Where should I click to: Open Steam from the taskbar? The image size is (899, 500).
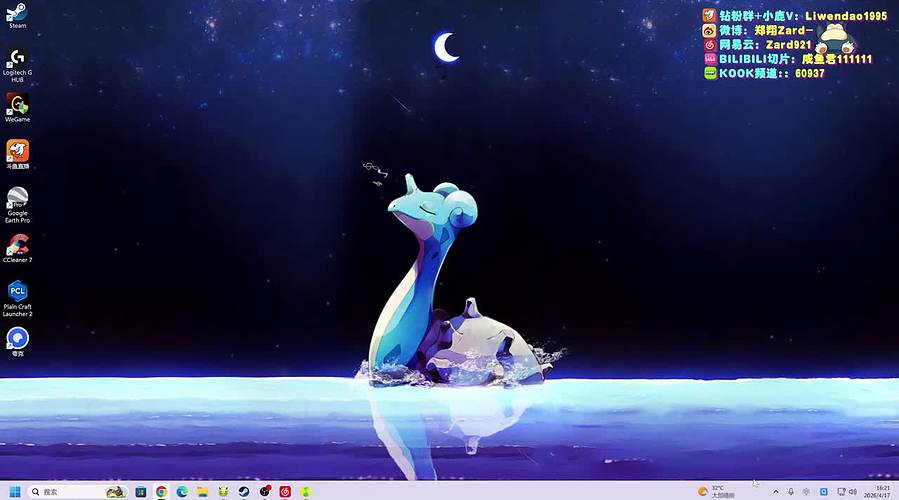(x=244, y=491)
